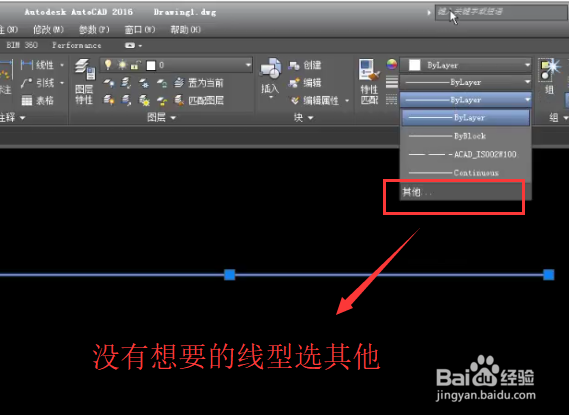Screen dimensions: 569x415
Task: Click the white layer 0 color swatch
Action: pos(151,65)
